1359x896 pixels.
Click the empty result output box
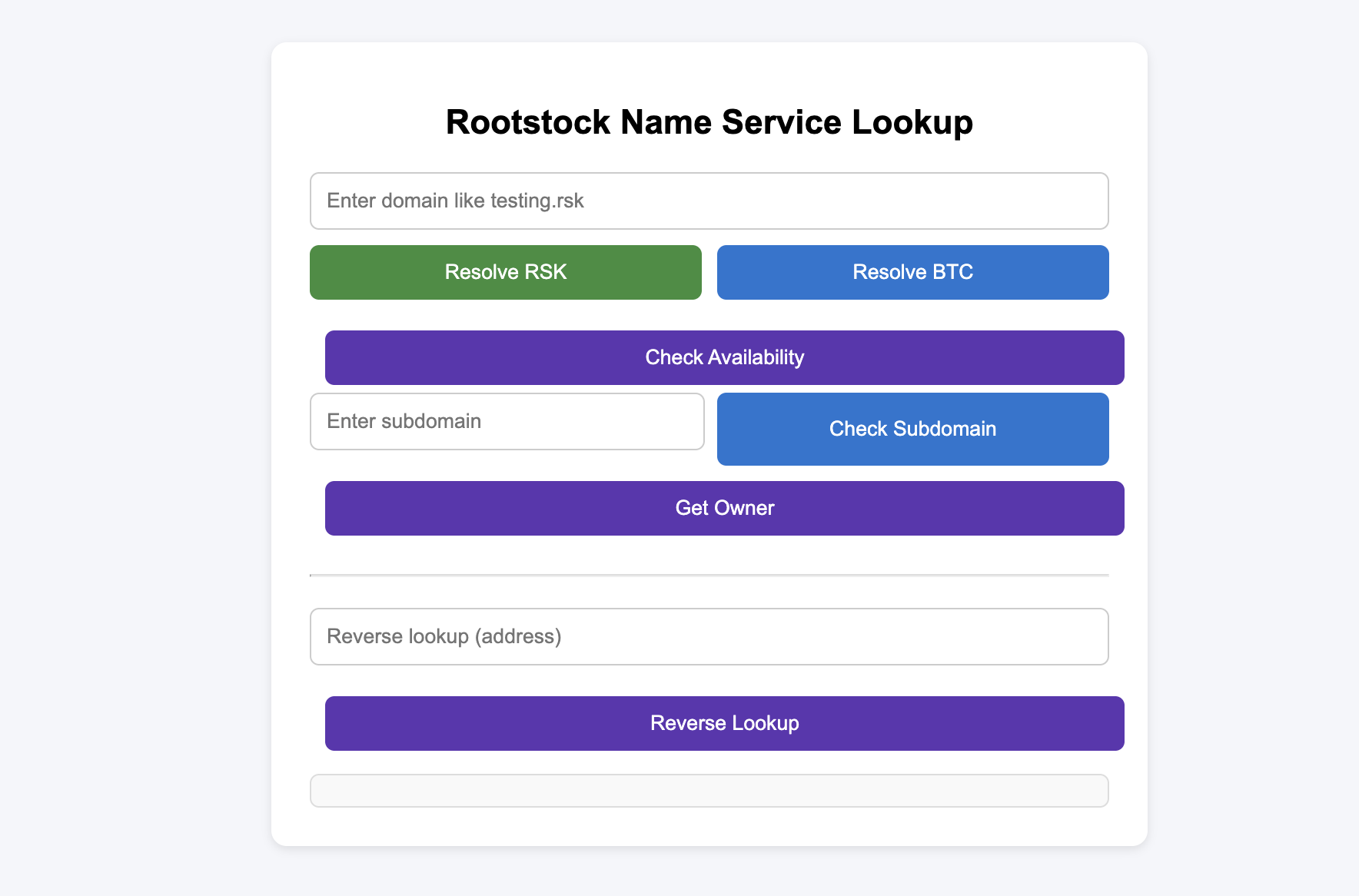pyautogui.click(x=709, y=790)
